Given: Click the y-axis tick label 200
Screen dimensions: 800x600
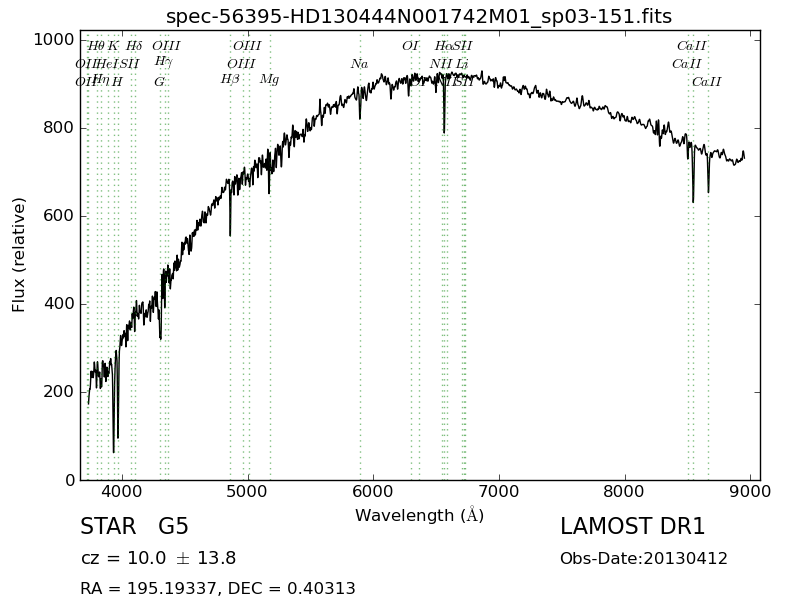Looking at the screenshot, I should tap(59, 392).
